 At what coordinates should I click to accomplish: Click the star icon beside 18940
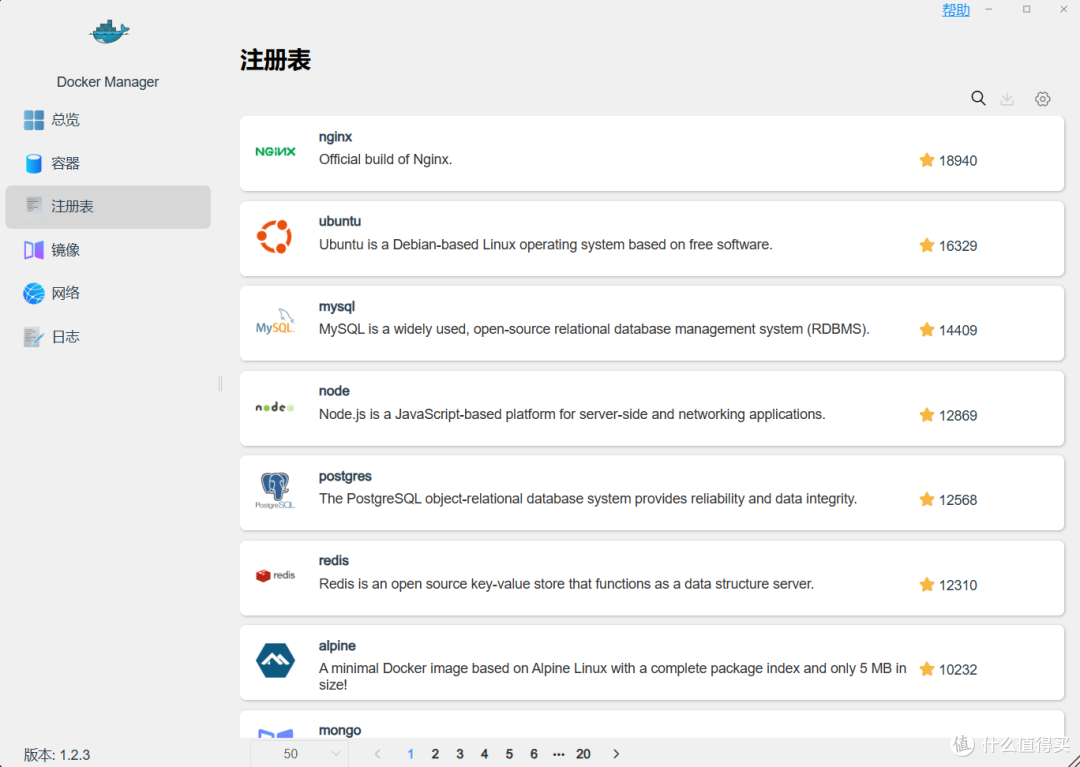click(x=927, y=160)
